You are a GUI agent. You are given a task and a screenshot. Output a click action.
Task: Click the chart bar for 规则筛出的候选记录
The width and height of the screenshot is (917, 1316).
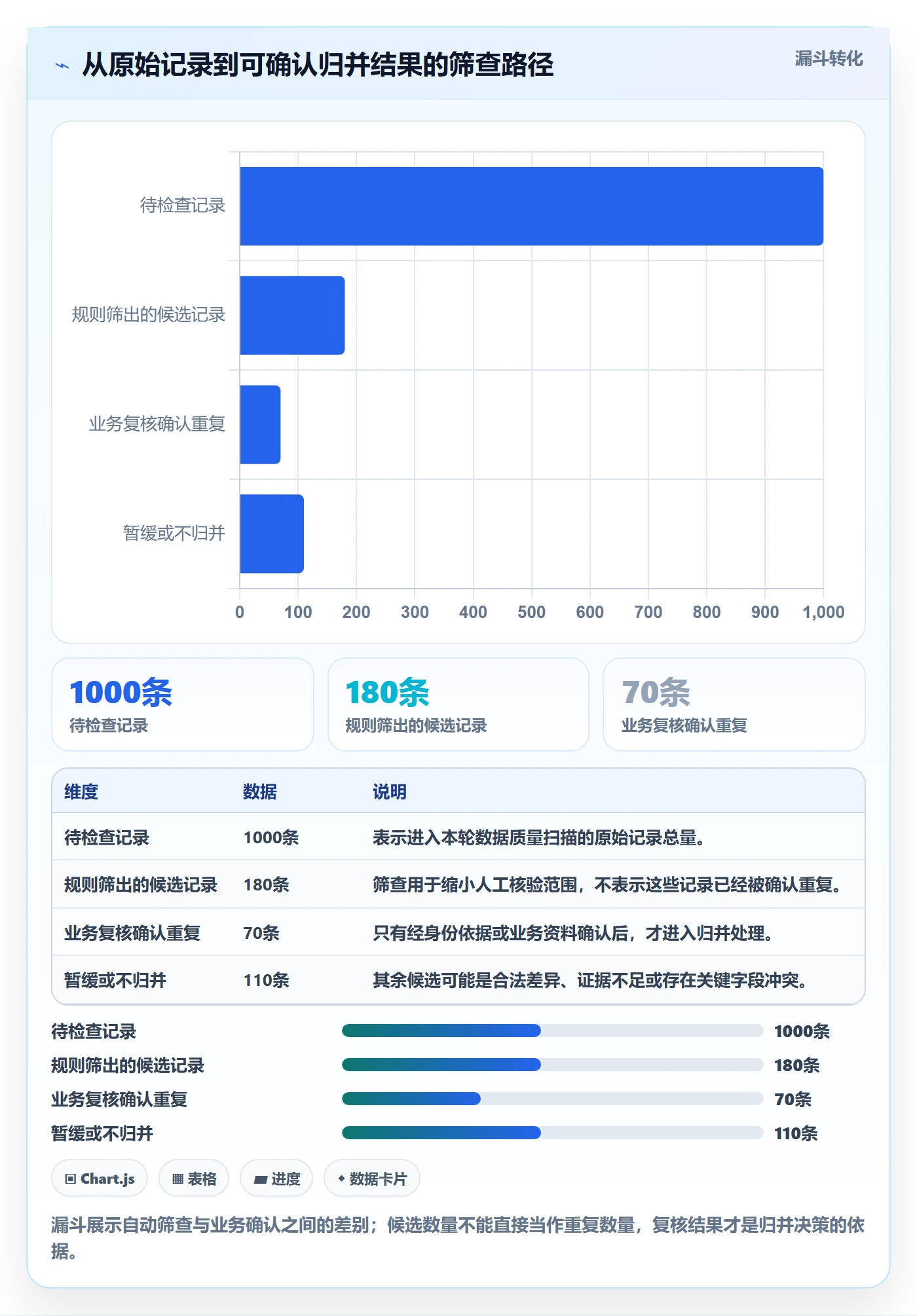(292, 316)
